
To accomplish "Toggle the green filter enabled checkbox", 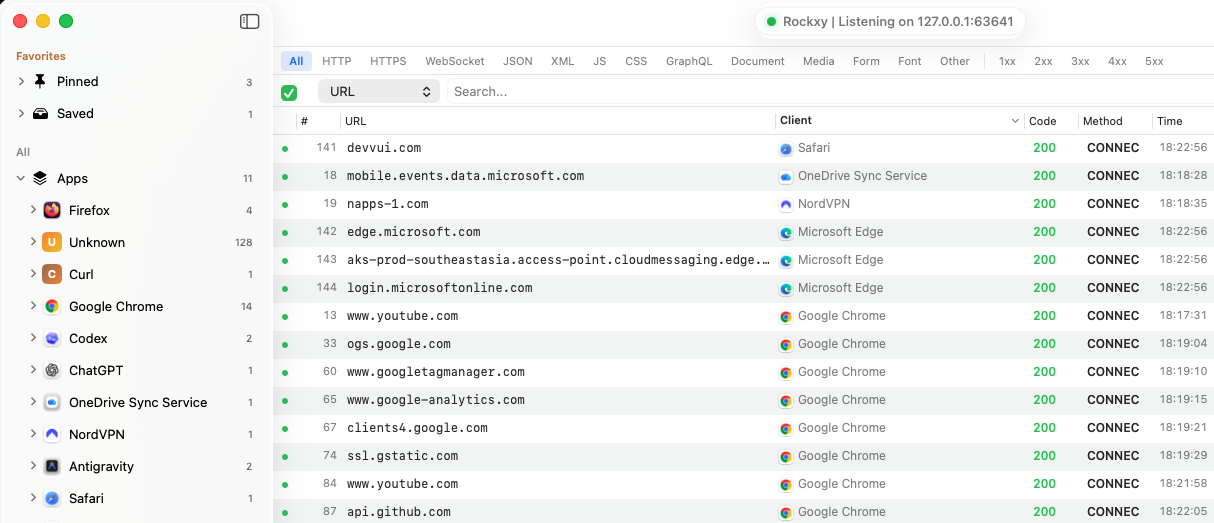I will (289, 92).
